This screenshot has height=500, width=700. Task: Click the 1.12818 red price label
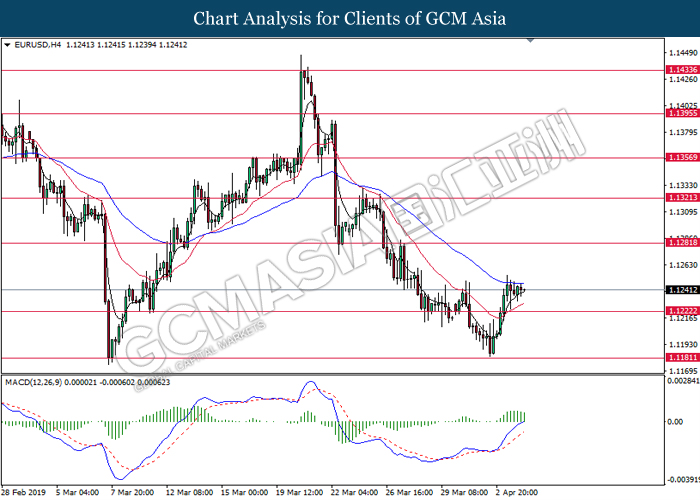682,242
